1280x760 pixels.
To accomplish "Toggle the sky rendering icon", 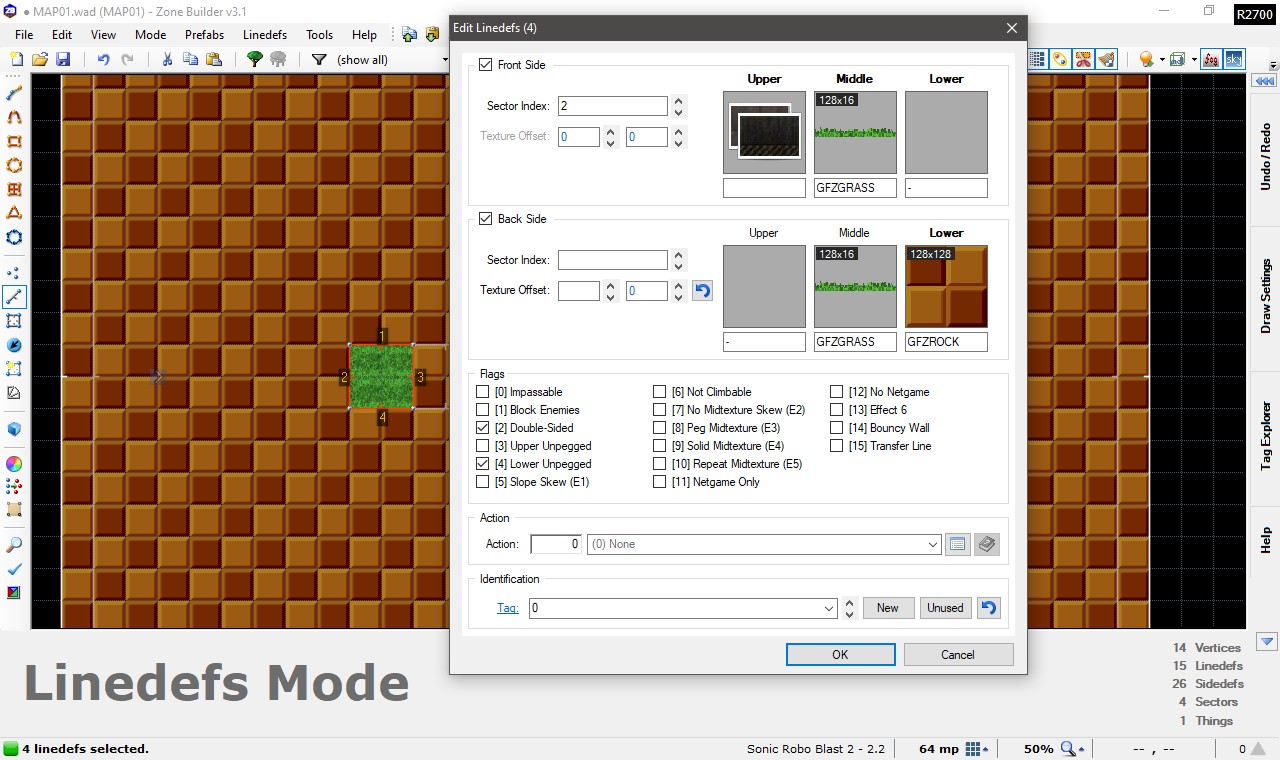I will pos(1234,60).
